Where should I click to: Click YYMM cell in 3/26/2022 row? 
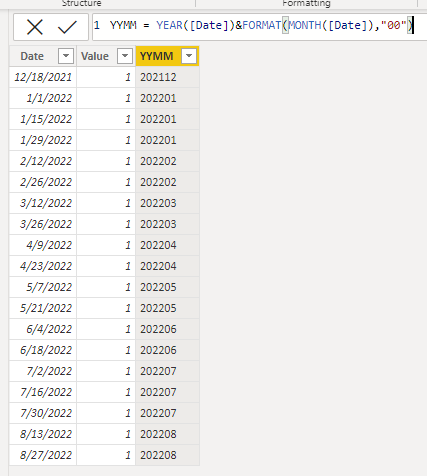pos(167,224)
